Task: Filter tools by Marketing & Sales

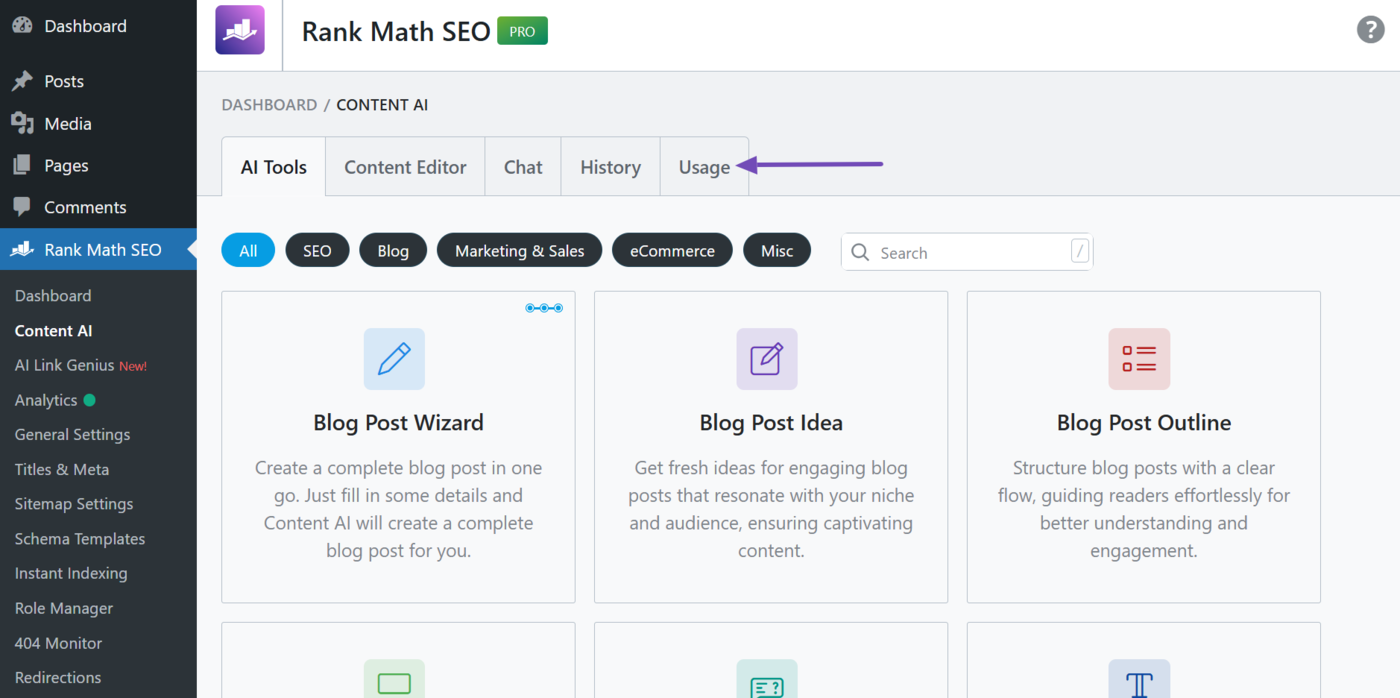Action: coord(519,250)
